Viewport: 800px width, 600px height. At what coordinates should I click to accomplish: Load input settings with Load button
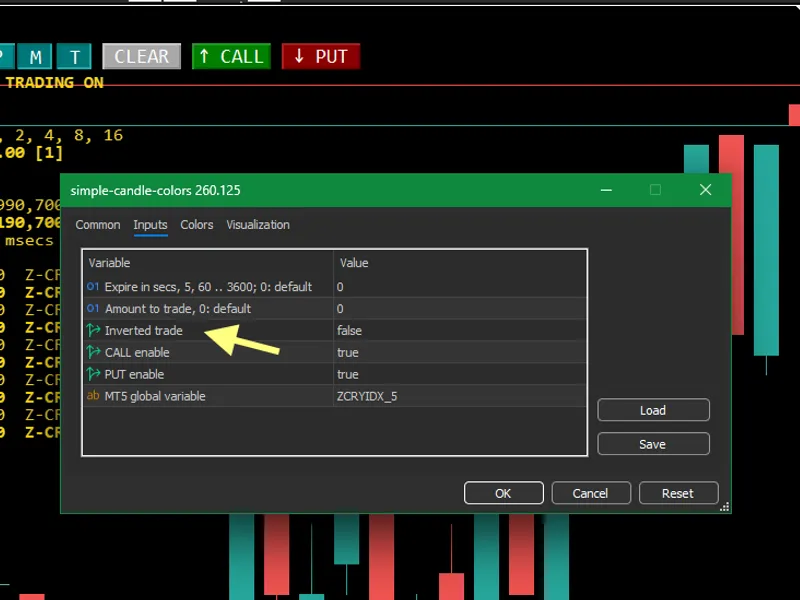click(653, 410)
